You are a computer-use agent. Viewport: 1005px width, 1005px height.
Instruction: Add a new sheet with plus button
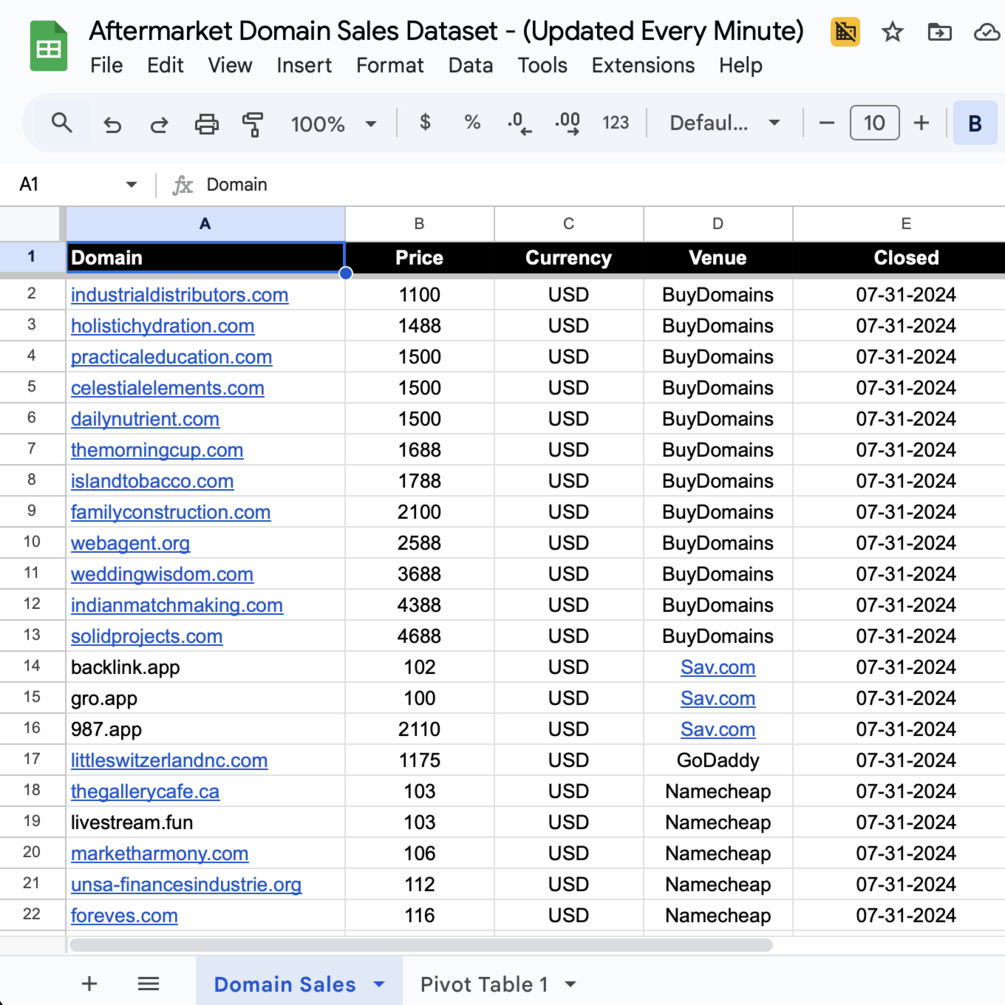point(89,984)
